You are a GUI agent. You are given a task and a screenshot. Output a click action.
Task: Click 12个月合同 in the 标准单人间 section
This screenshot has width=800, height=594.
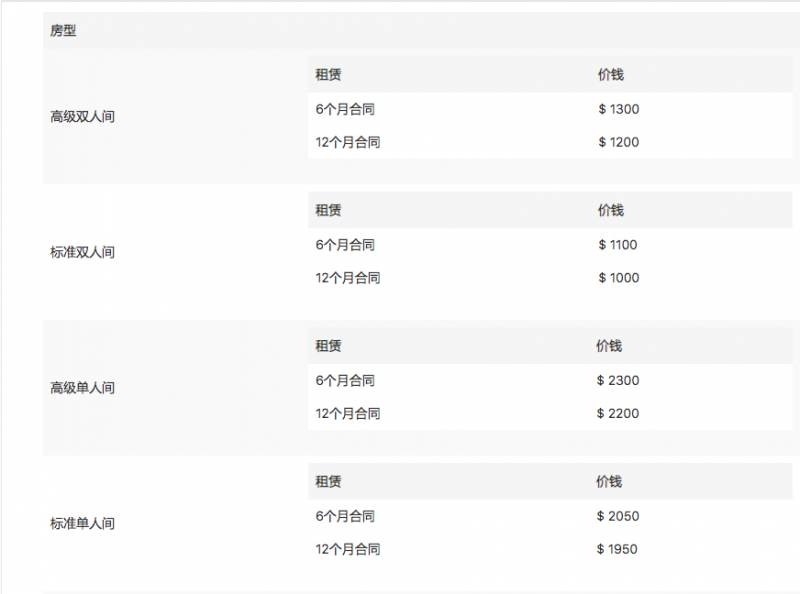[x=348, y=549]
